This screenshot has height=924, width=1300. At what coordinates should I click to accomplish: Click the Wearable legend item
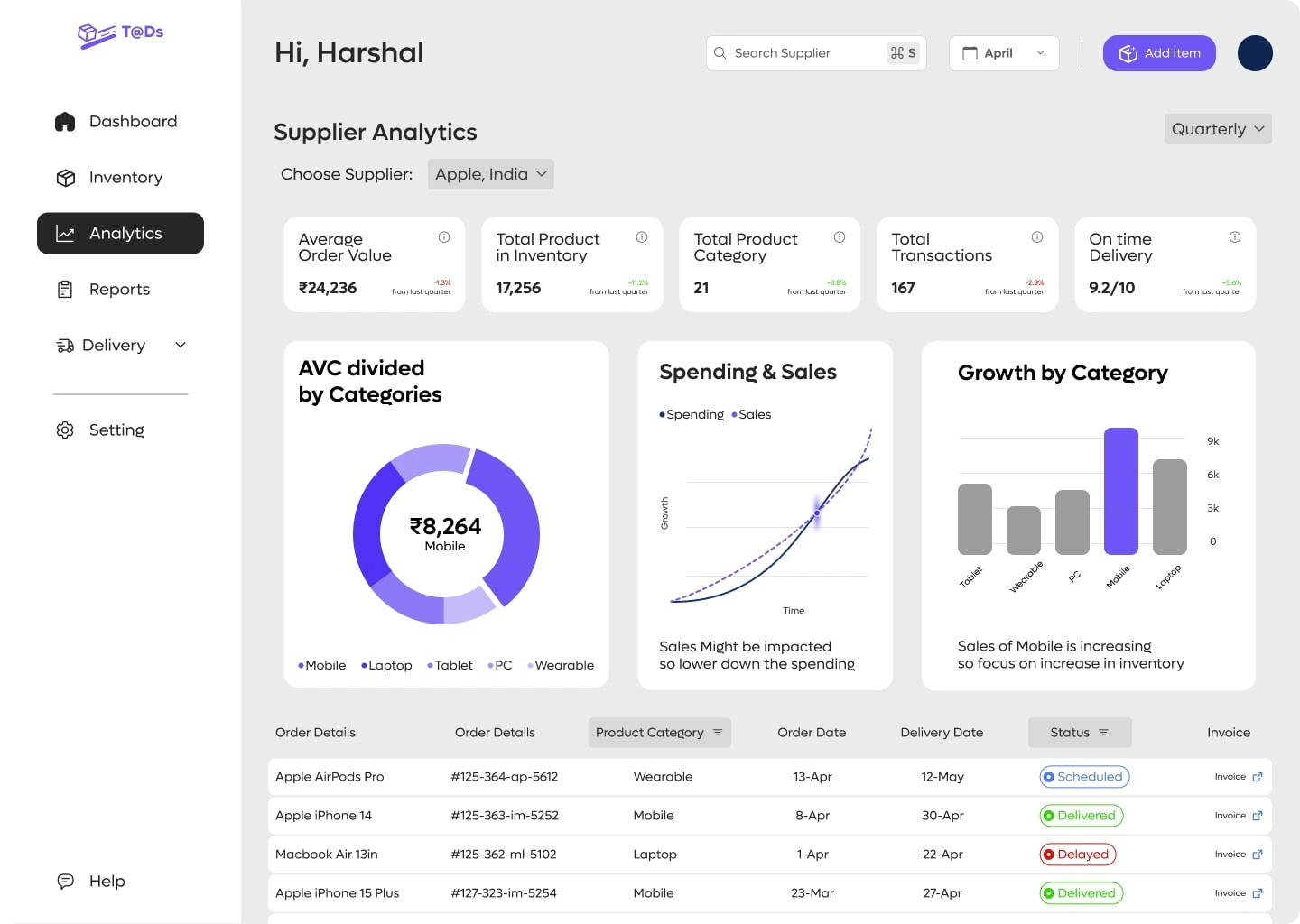click(561, 666)
